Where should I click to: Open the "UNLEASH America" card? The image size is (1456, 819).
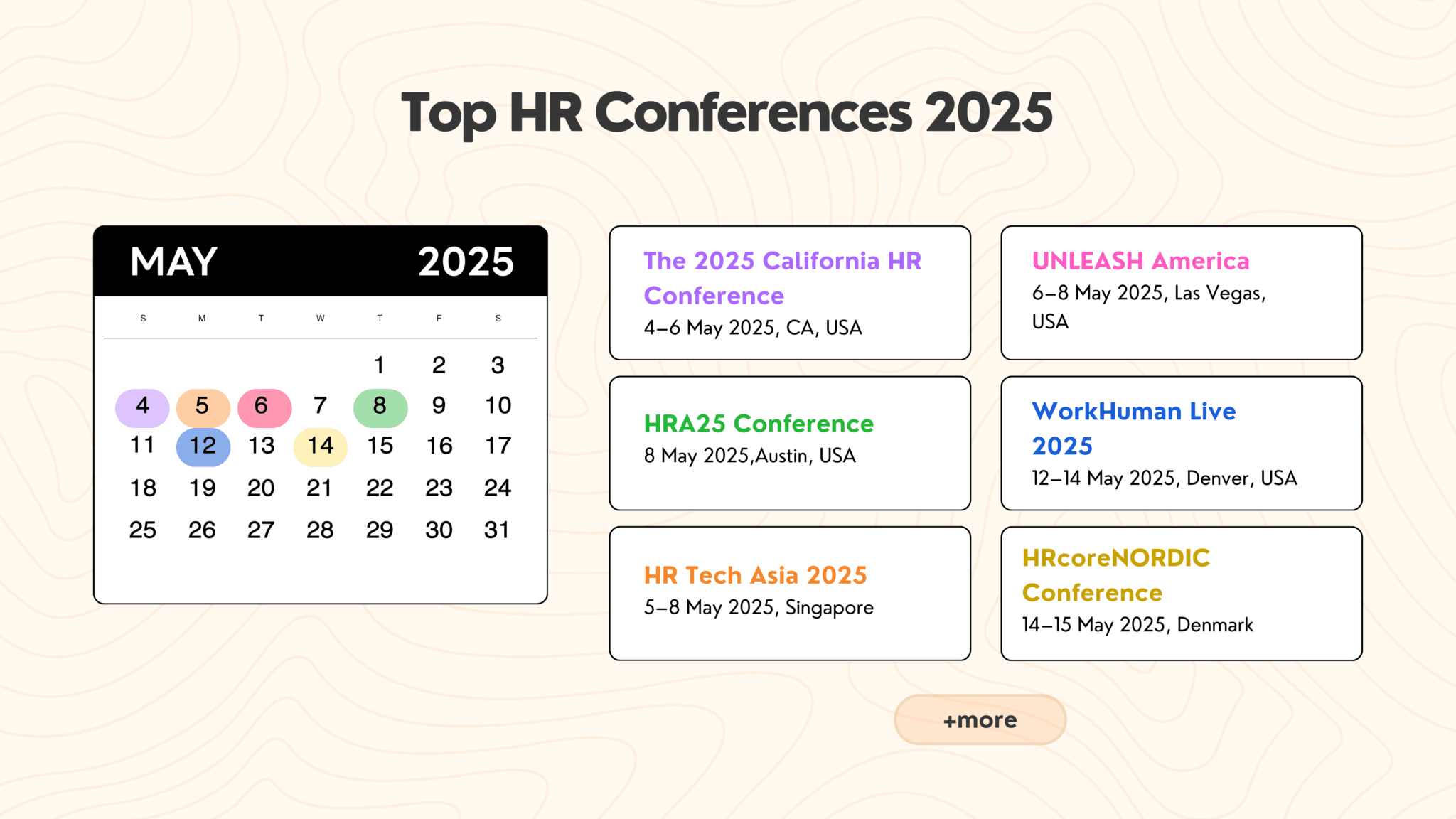pos(1180,291)
